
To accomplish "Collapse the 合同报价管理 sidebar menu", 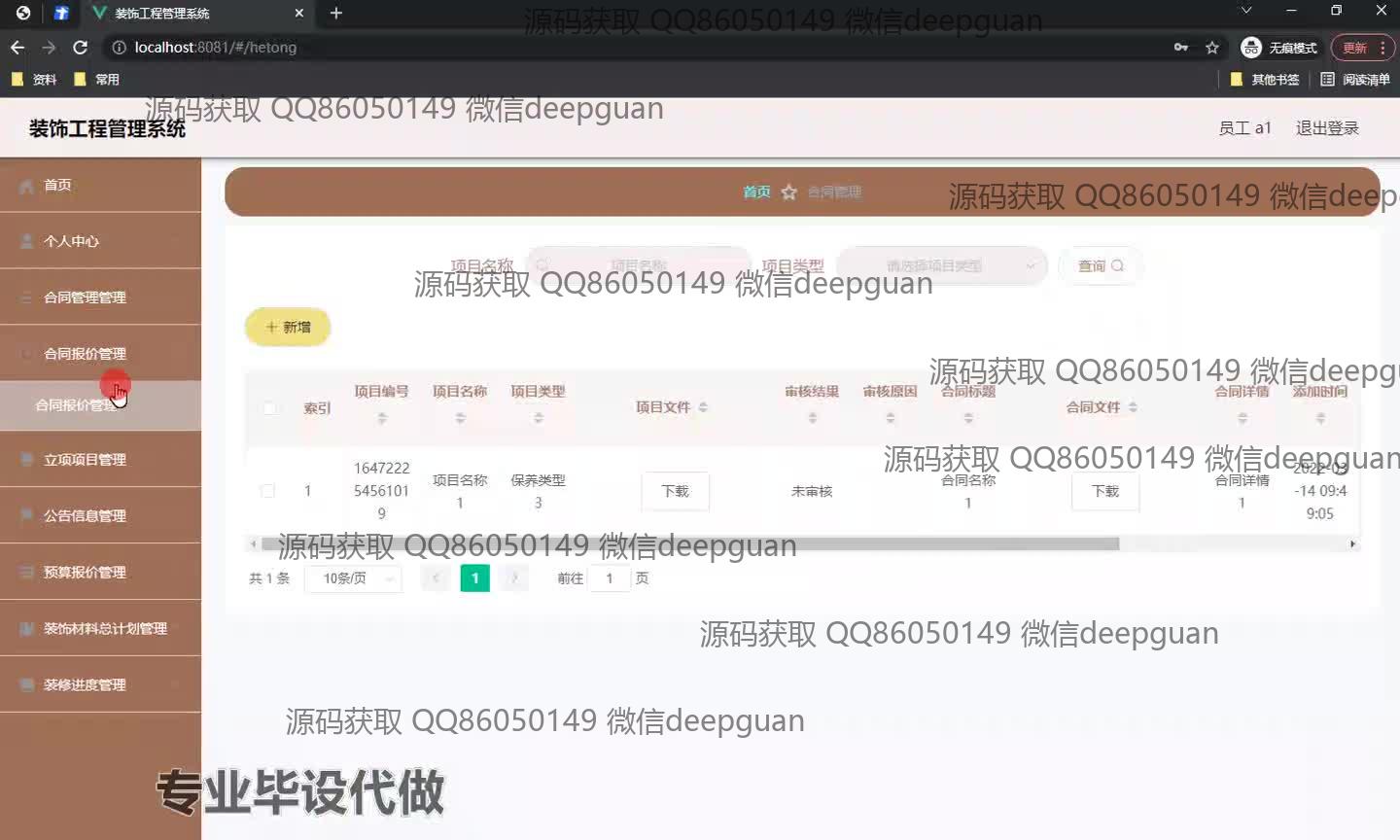I will 101,354.
